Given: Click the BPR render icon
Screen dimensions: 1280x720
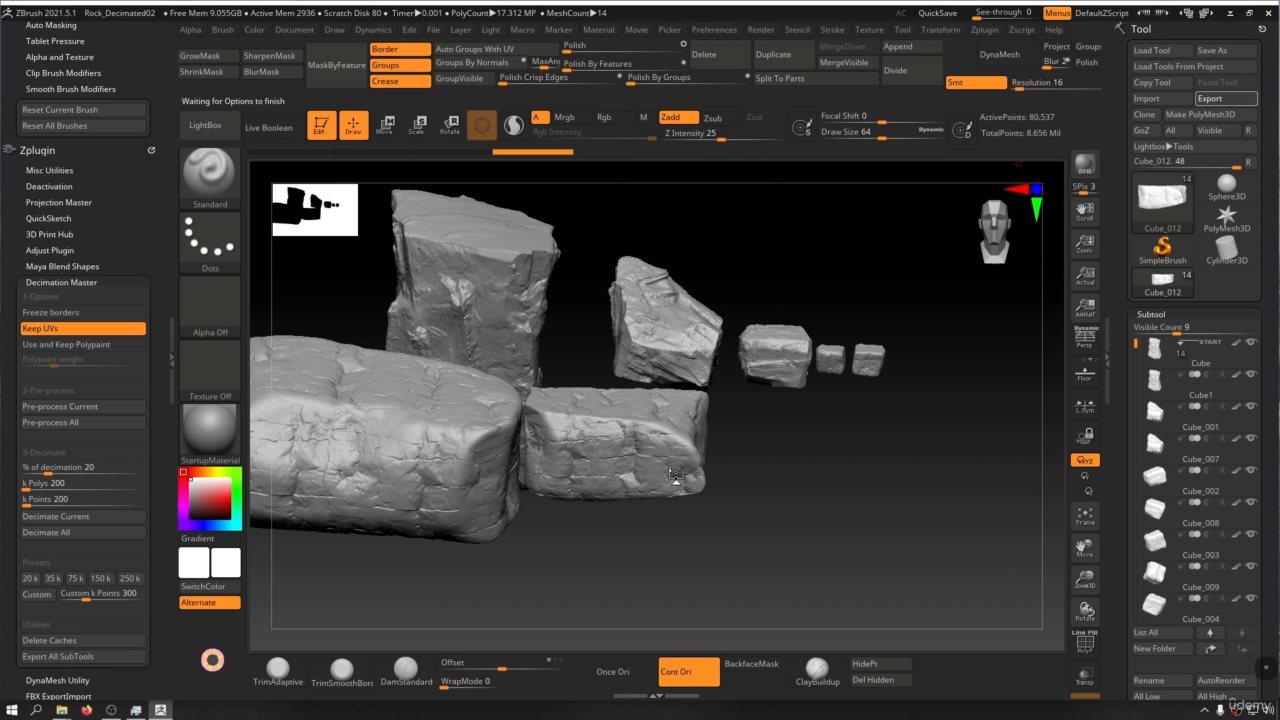Looking at the screenshot, I should [x=1085, y=165].
